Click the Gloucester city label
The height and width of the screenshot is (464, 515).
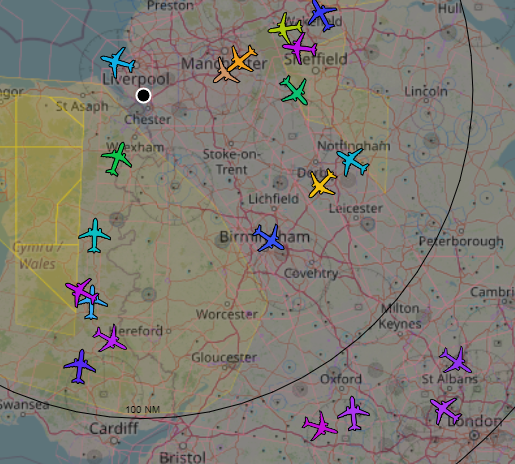(224, 357)
